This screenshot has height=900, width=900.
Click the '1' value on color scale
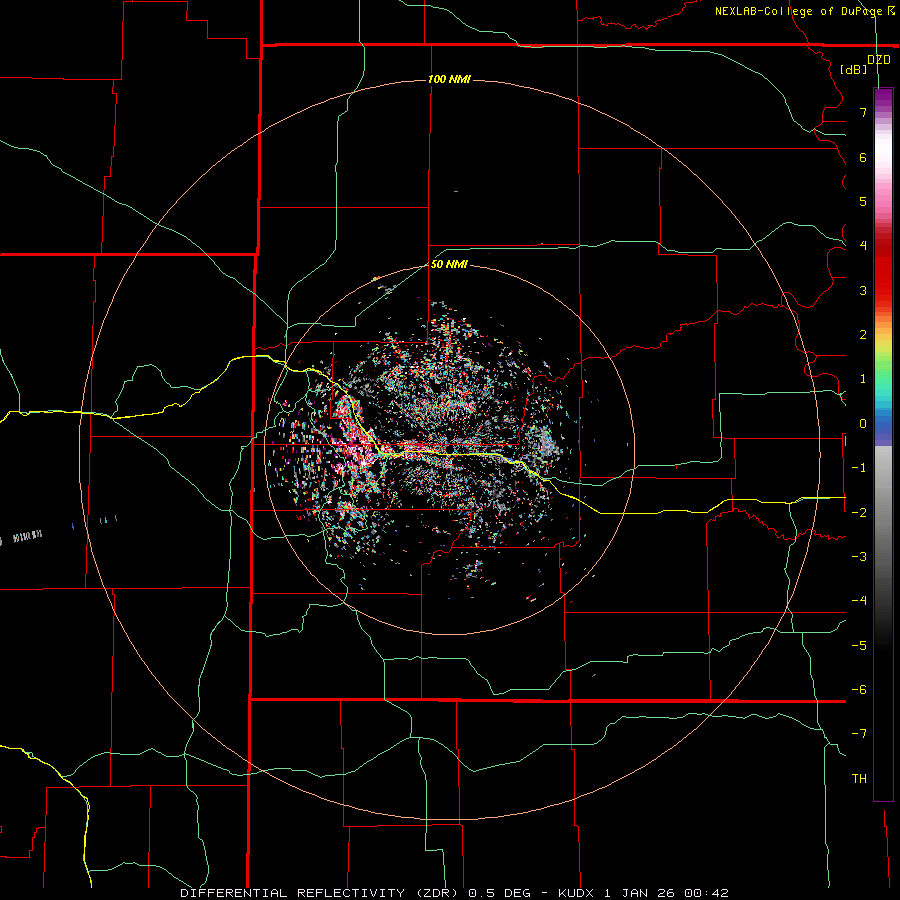coord(863,379)
